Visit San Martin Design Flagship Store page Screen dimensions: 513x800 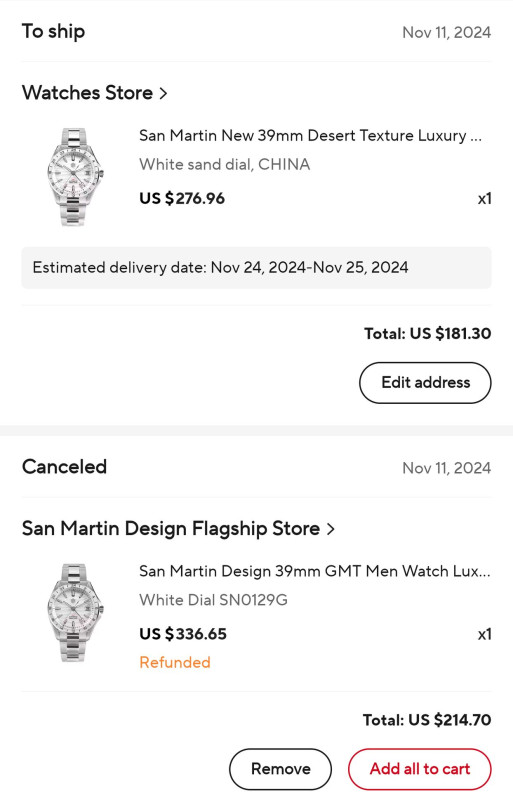click(x=171, y=529)
